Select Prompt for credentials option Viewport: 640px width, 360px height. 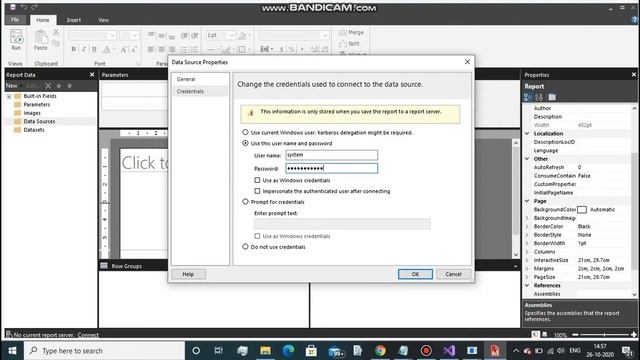pyautogui.click(x=245, y=202)
